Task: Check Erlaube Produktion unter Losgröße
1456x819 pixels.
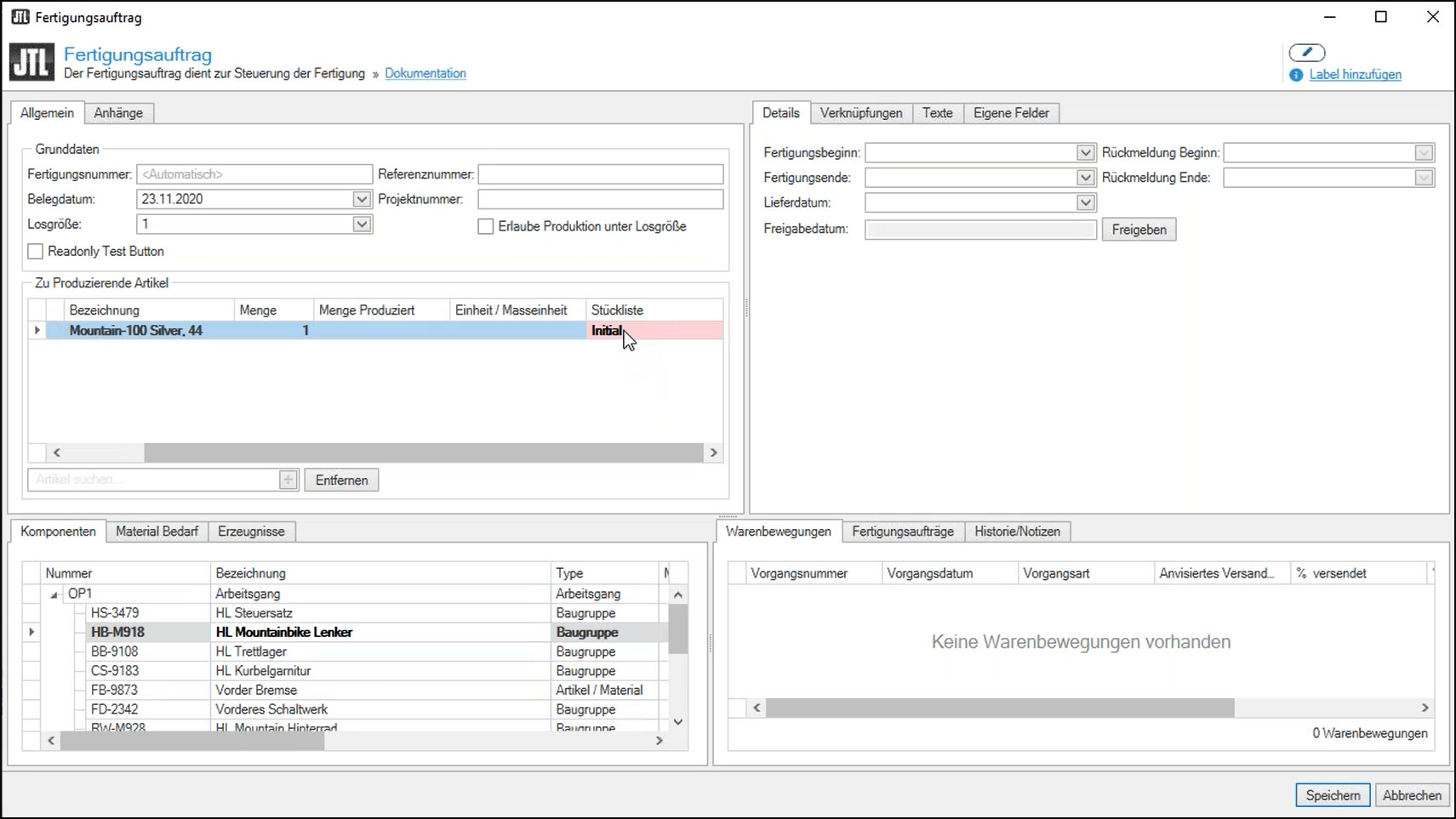Action: tap(486, 226)
